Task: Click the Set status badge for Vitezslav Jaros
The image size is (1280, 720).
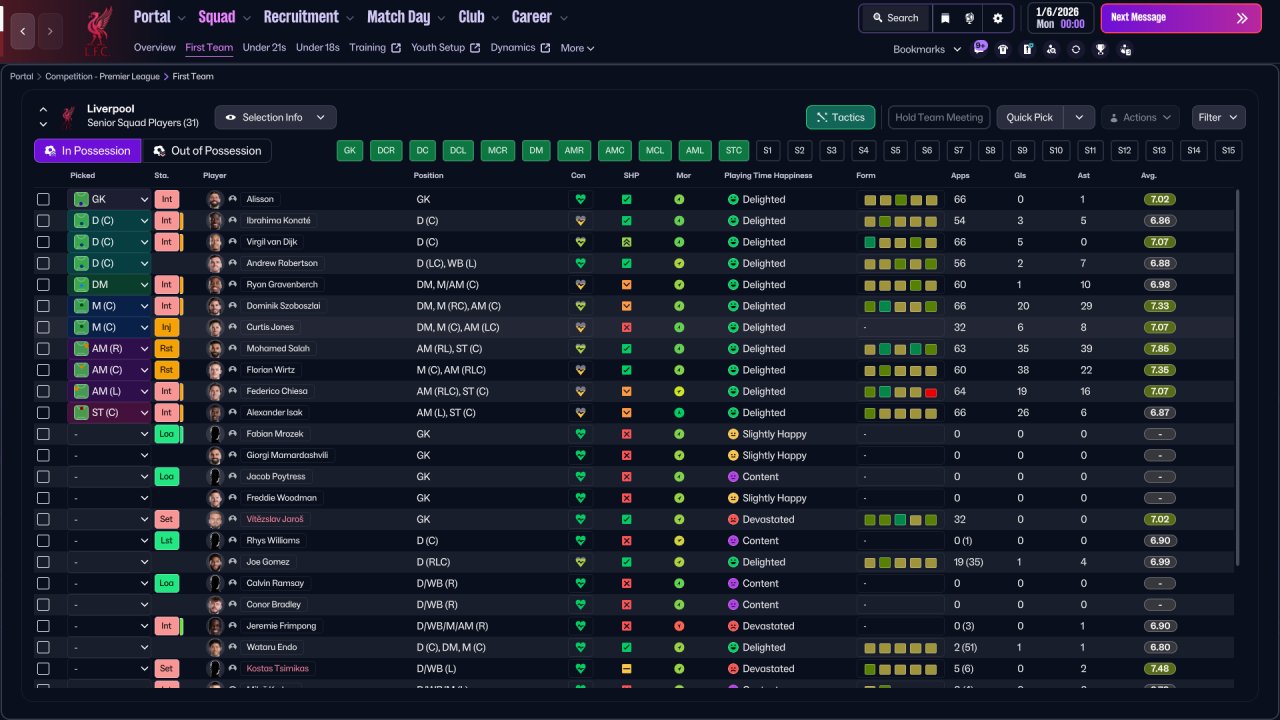Action: (x=167, y=519)
